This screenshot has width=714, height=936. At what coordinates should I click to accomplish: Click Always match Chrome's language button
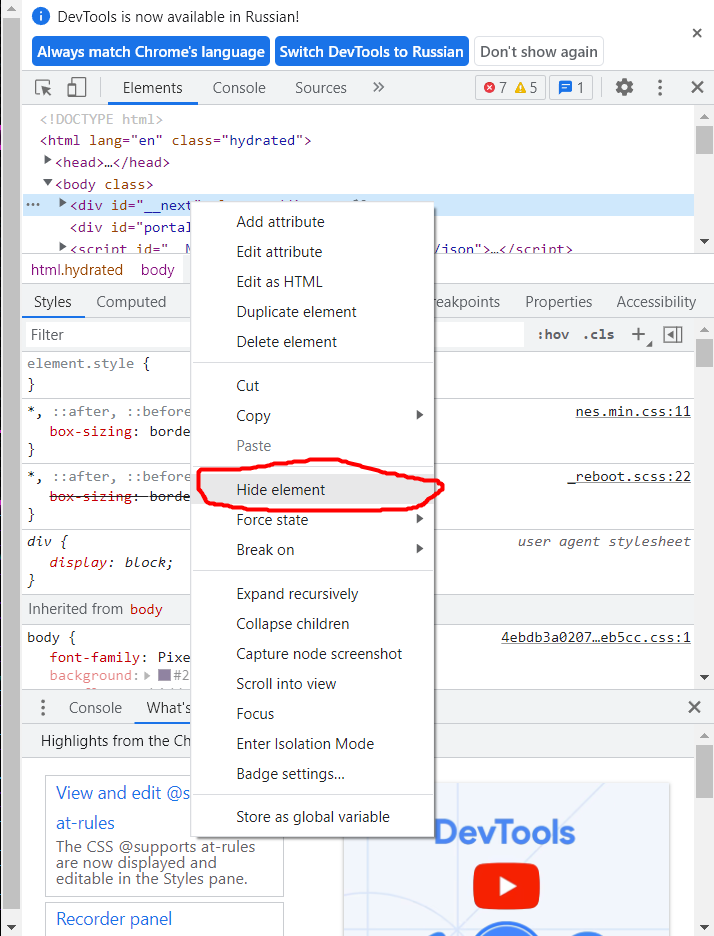(x=151, y=52)
